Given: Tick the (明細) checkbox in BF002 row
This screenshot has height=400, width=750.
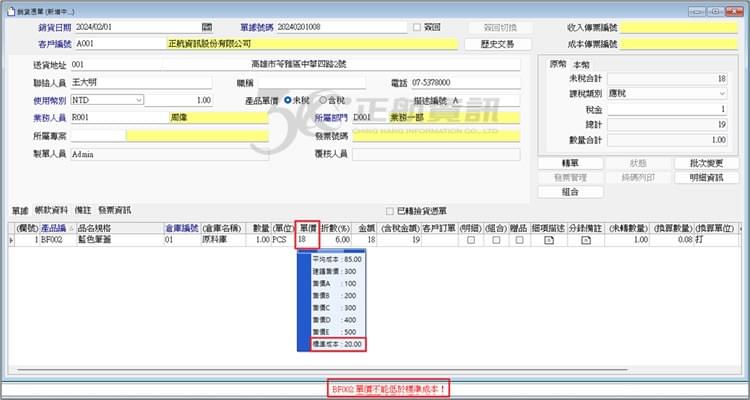Looking at the screenshot, I should (x=471, y=240).
